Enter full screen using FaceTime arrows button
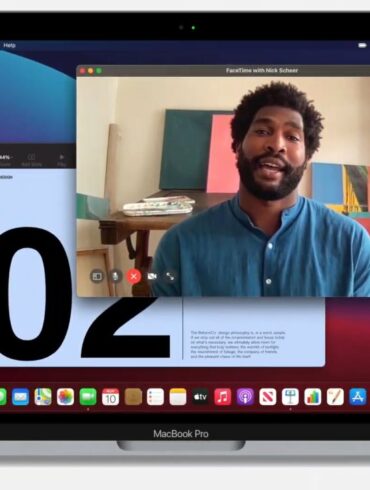The height and width of the screenshot is (490, 370). click(170, 276)
